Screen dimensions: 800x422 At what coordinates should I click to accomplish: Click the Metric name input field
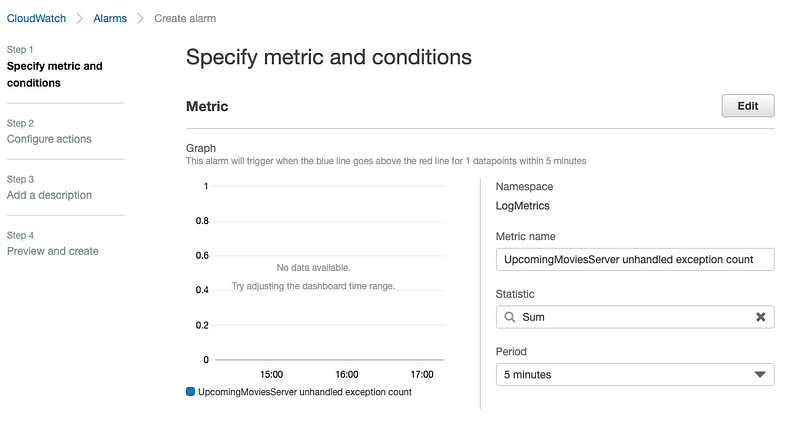pyautogui.click(x=635, y=259)
